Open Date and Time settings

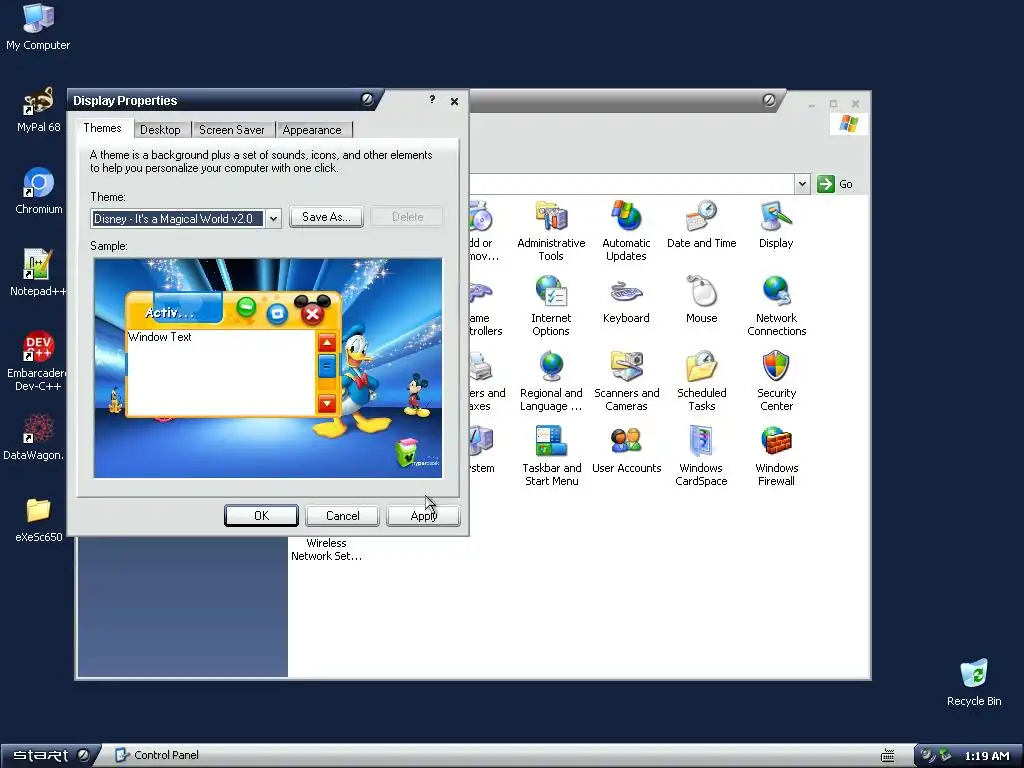coord(701,224)
